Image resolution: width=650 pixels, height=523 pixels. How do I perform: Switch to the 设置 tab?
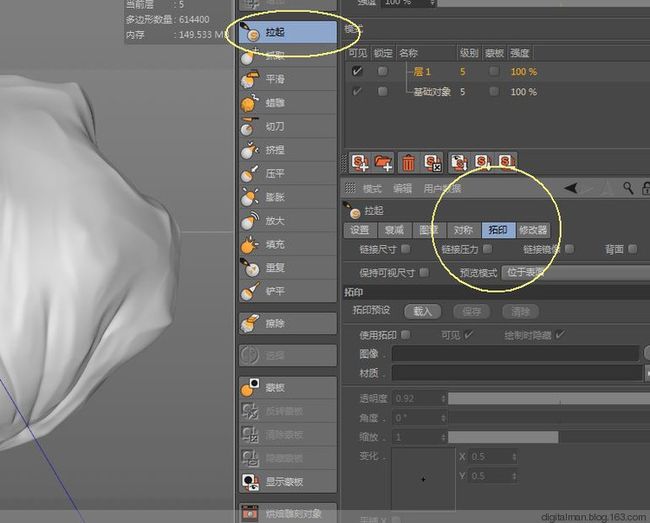(x=360, y=230)
